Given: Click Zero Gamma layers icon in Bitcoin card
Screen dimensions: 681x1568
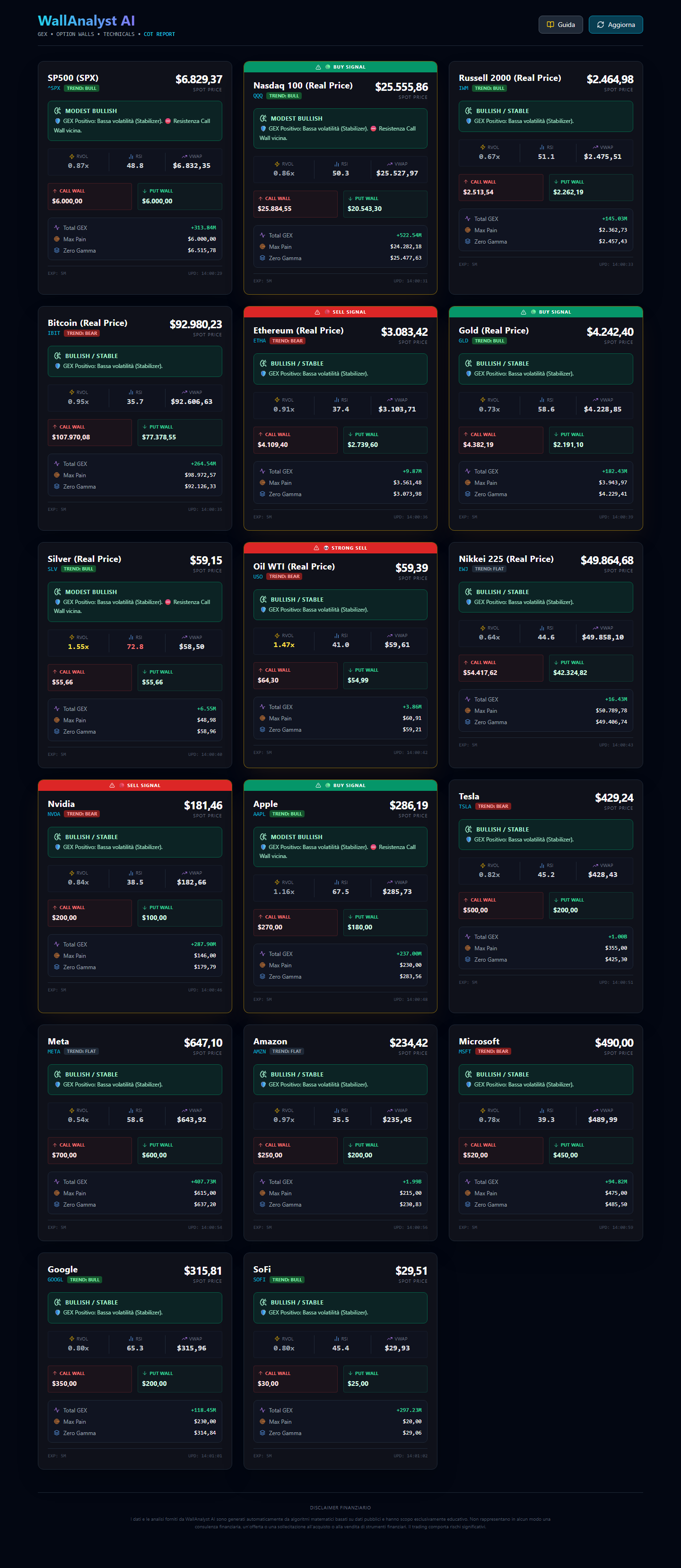Looking at the screenshot, I should pos(57,486).
